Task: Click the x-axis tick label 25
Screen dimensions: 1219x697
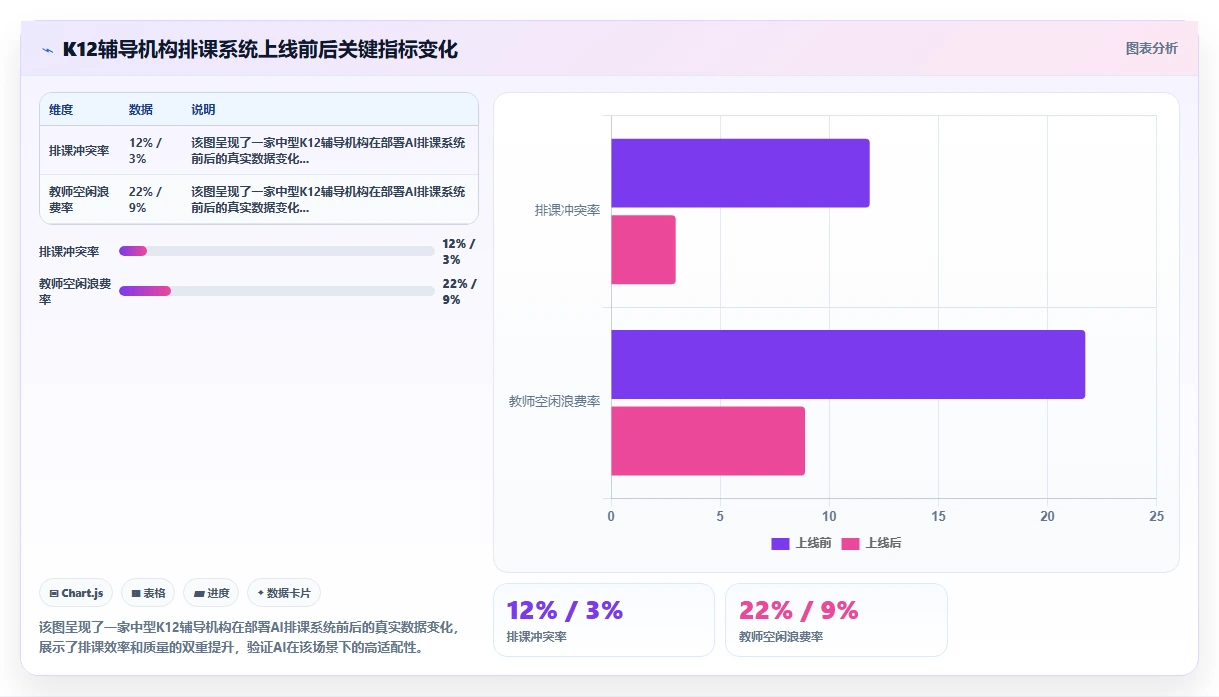Action: 1156,517
